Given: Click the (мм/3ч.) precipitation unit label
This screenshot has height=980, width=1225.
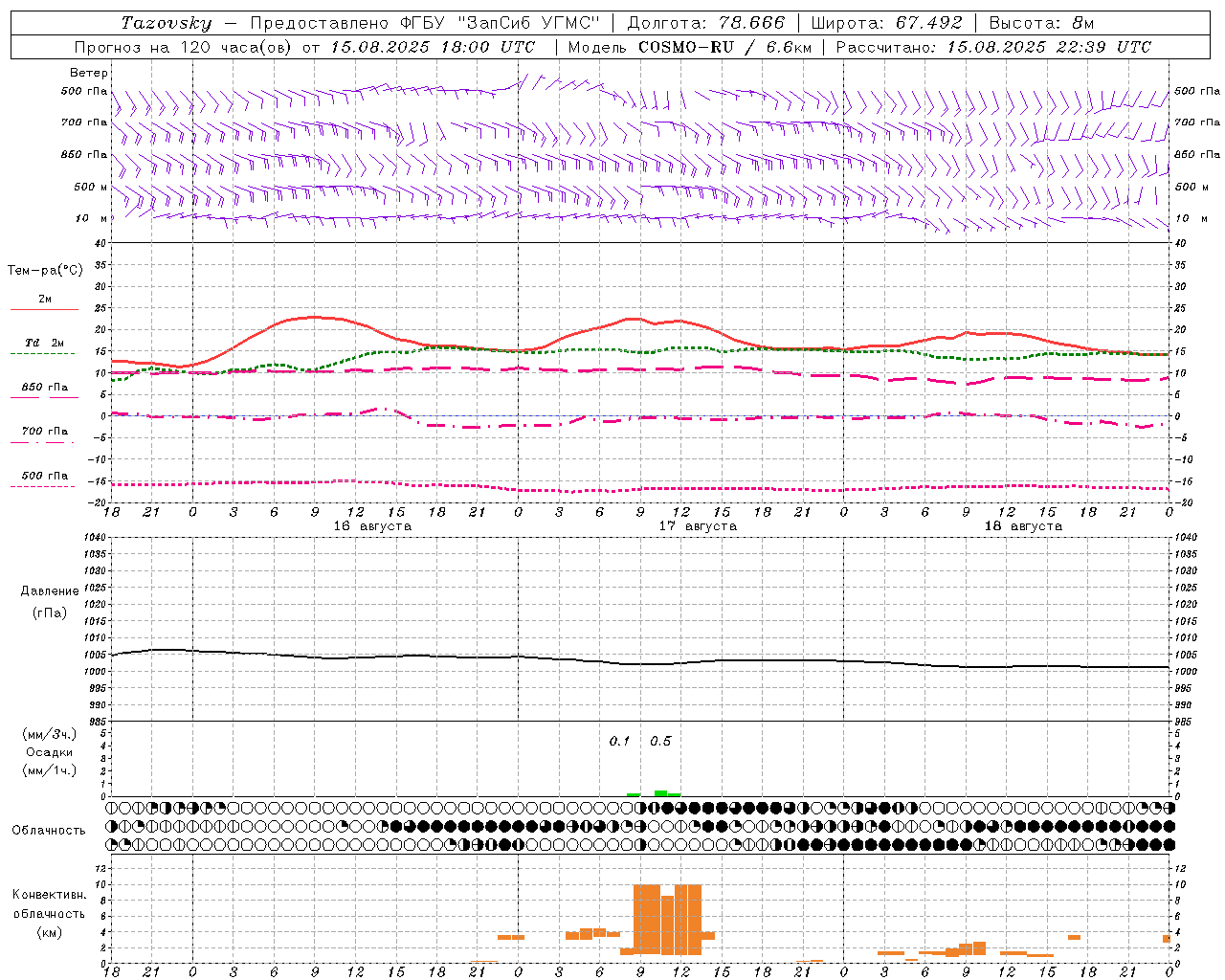Looking at the screenshot, I should [x=50, y=734].
